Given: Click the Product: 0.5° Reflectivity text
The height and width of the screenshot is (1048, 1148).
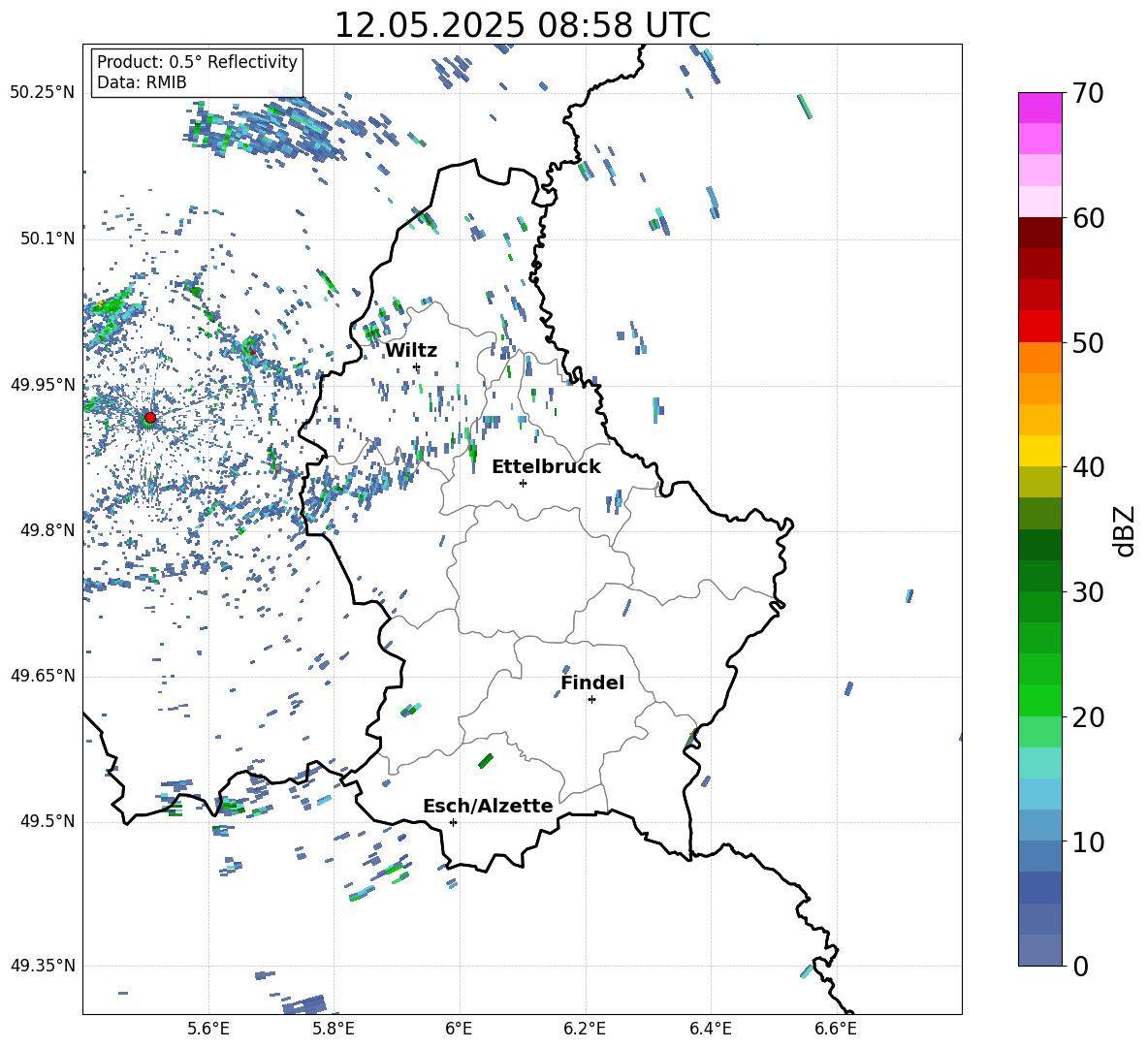Looking at the screenshot, I should [x=197, y=61].
